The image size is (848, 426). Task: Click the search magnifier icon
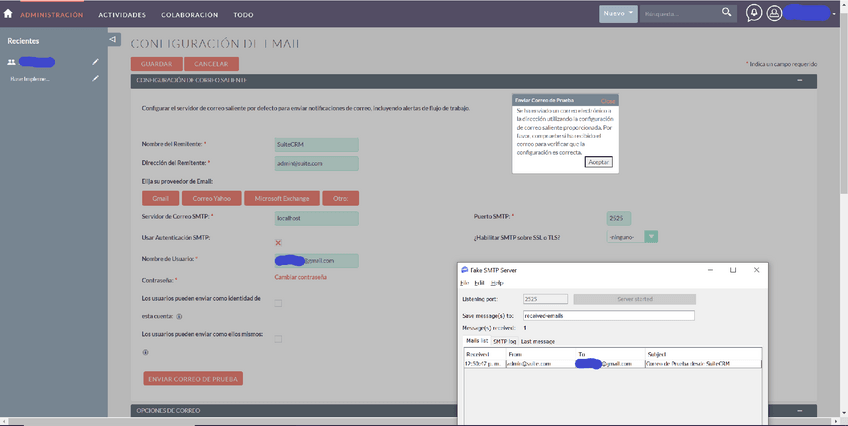727,14
